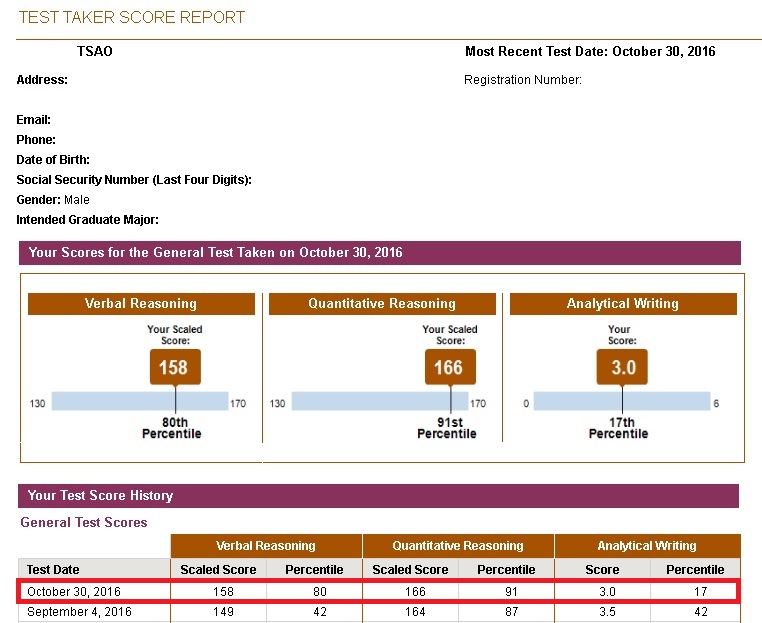This screenshot has width=762, height=623.
Task: Click the Email label
Action: 34,120
